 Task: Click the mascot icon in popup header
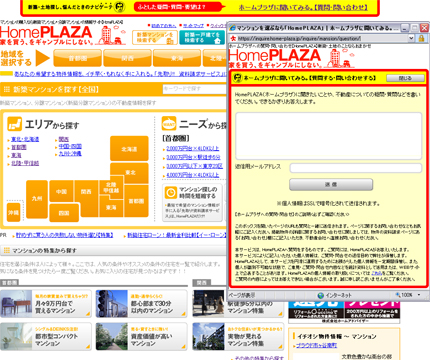pos(237,78)
